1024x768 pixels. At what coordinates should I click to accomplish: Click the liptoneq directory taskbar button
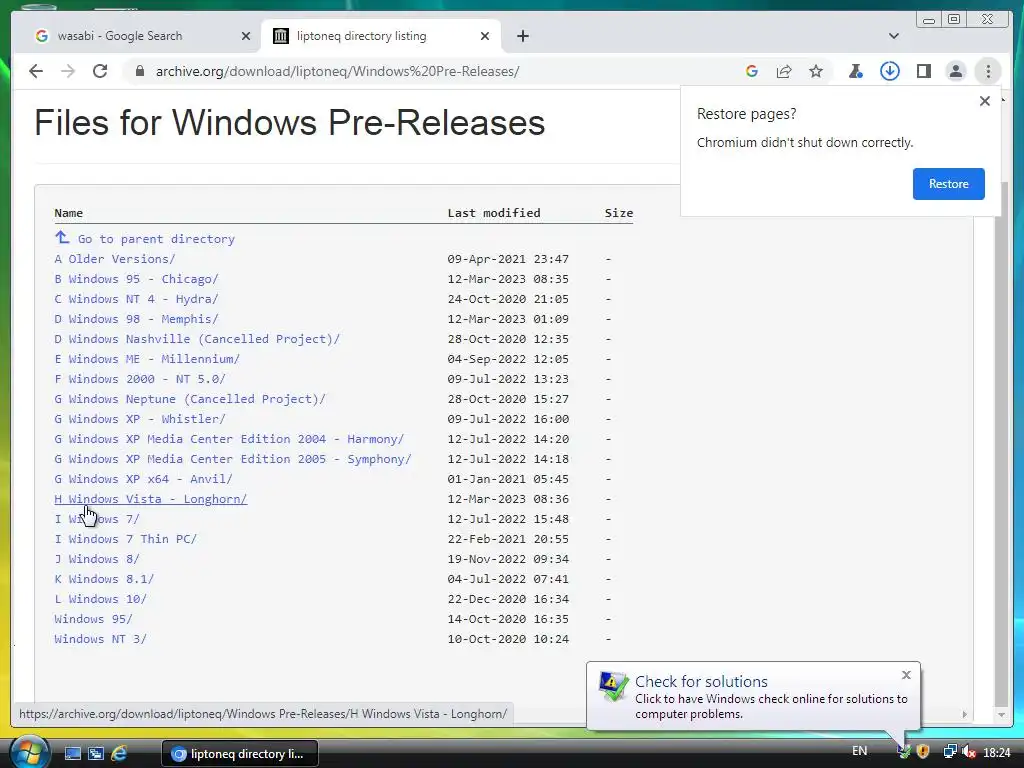click(x=240, y=754)
